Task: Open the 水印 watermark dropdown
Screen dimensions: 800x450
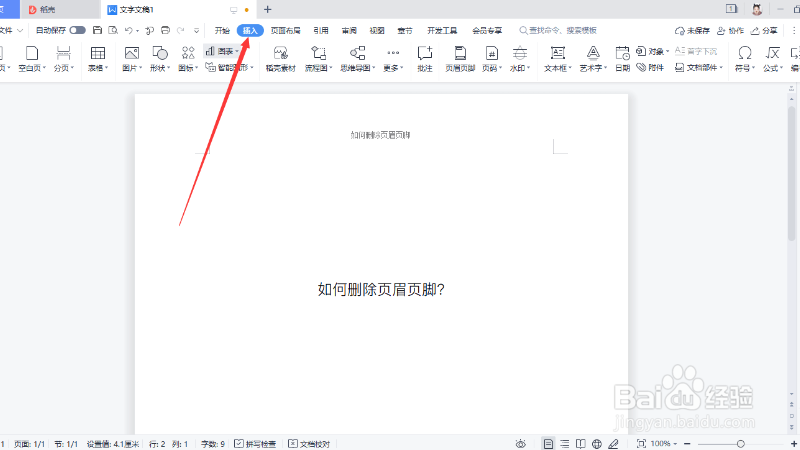Action: click(x=520, y=59)
